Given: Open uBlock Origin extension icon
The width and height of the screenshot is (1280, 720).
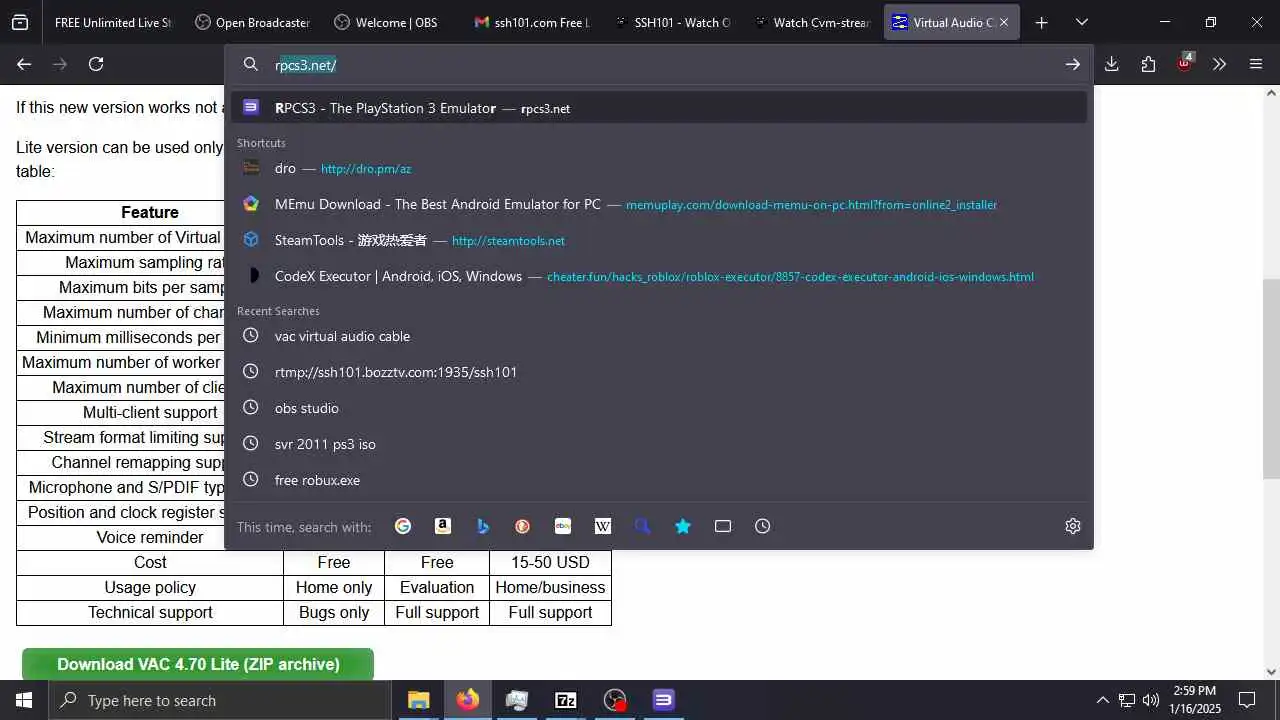Looking at the screenshot, I should tap(1184, 64).
